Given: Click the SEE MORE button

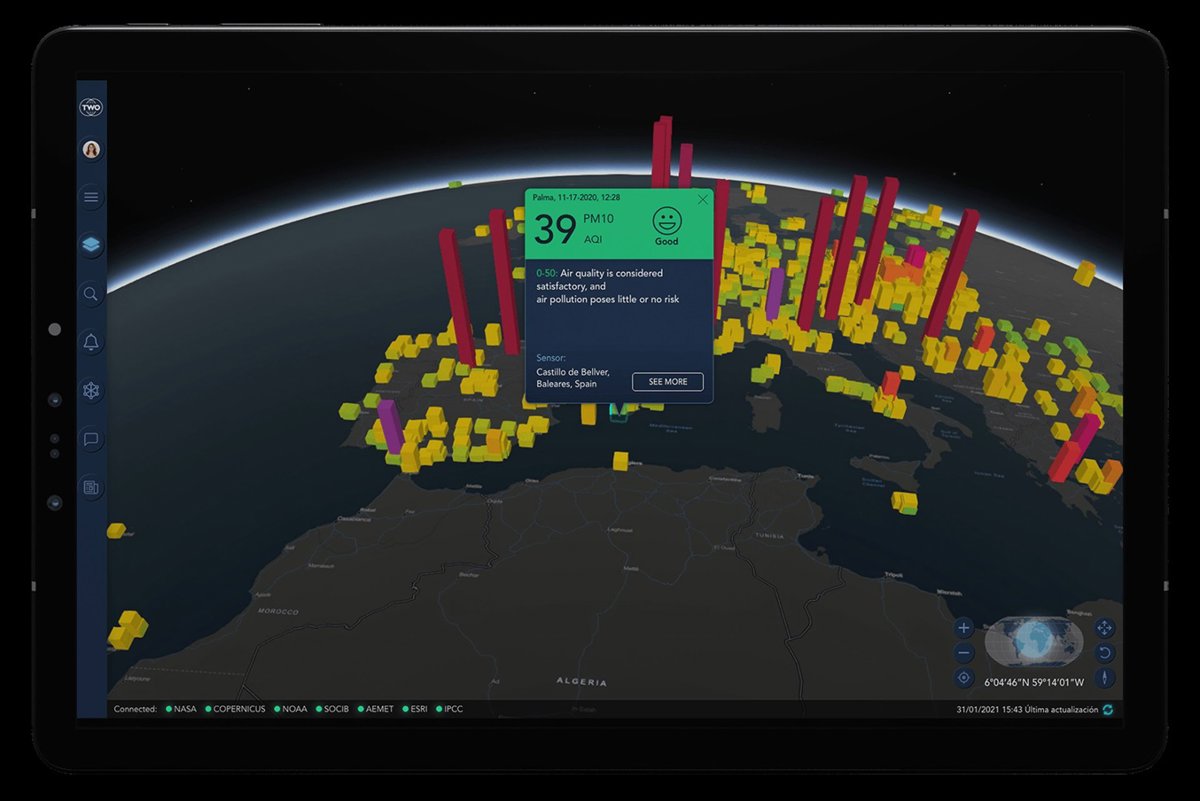Looking at the screenshot, I should (x=667, y=382).
